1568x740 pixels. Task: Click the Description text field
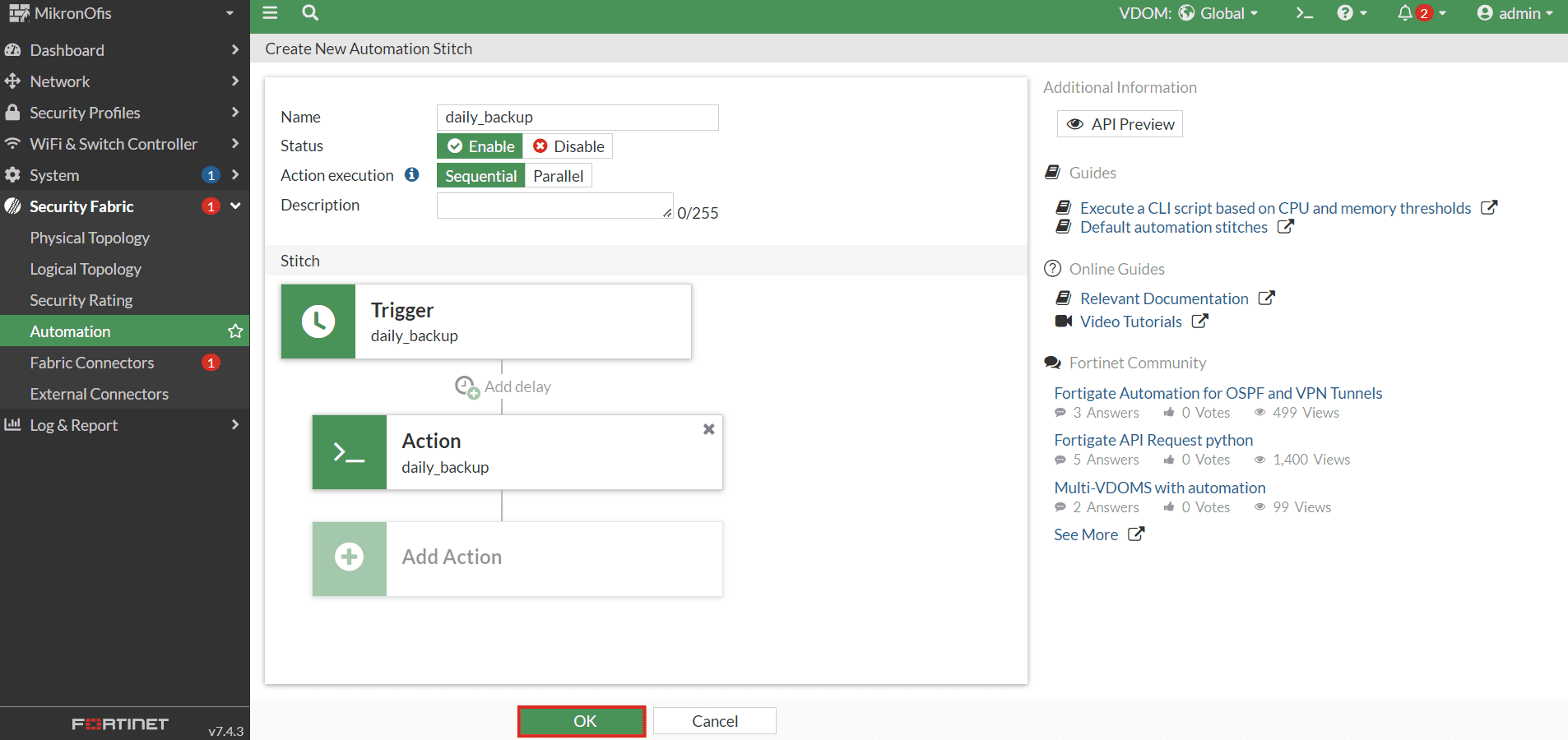pos(555,206)
